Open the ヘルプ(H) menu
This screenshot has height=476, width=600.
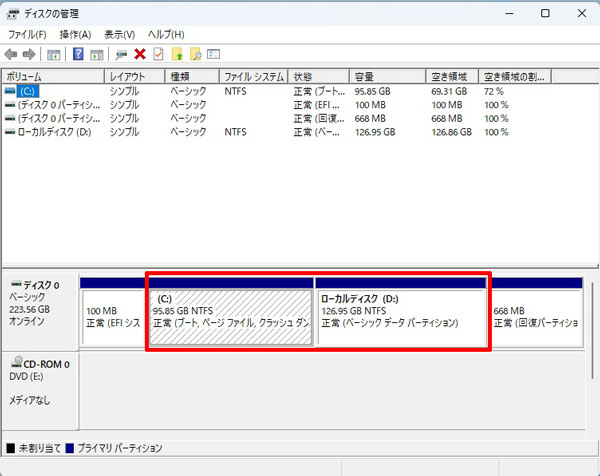click(x=166, y=34)
